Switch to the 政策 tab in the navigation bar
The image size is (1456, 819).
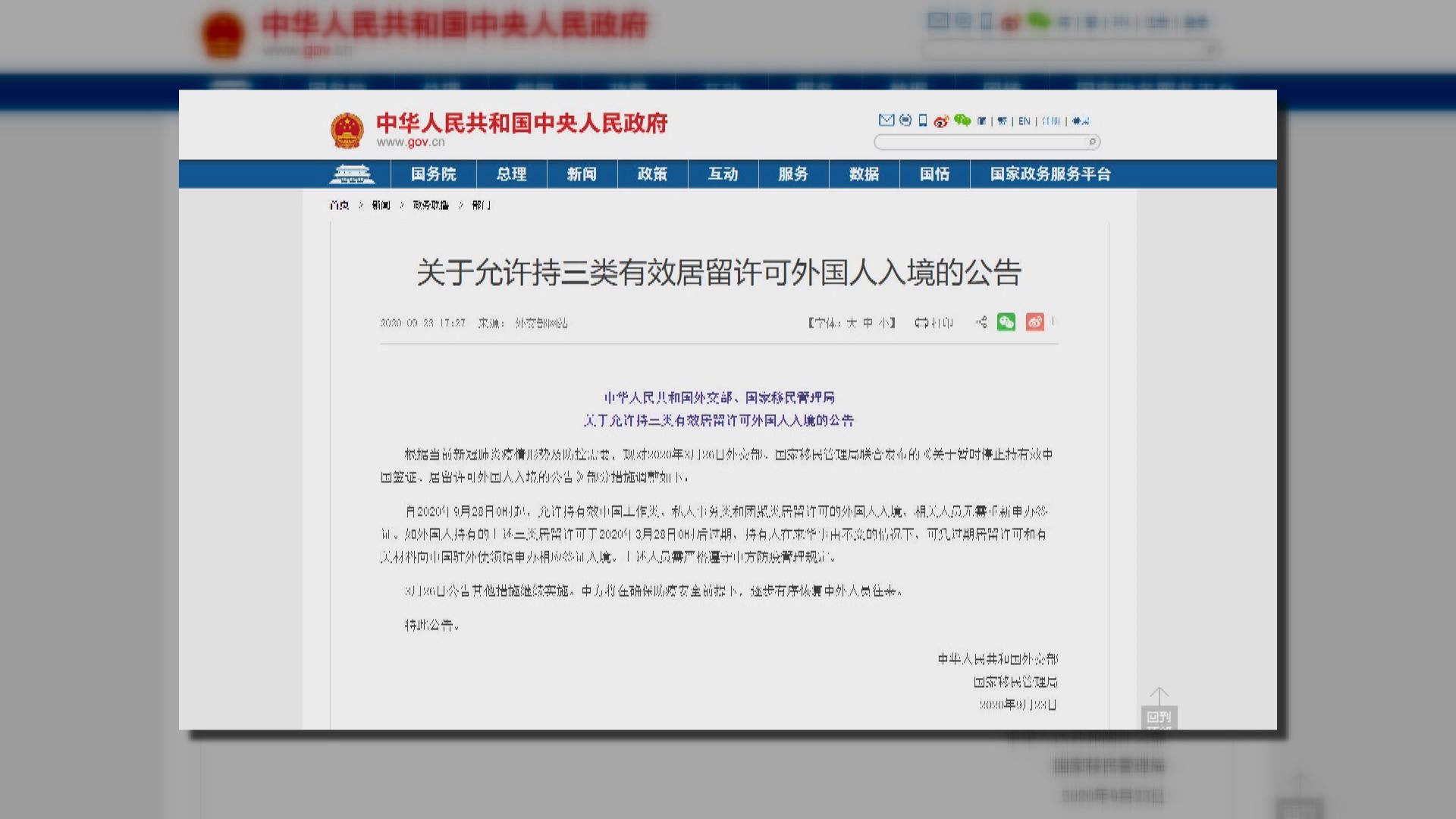coord(652,174)
